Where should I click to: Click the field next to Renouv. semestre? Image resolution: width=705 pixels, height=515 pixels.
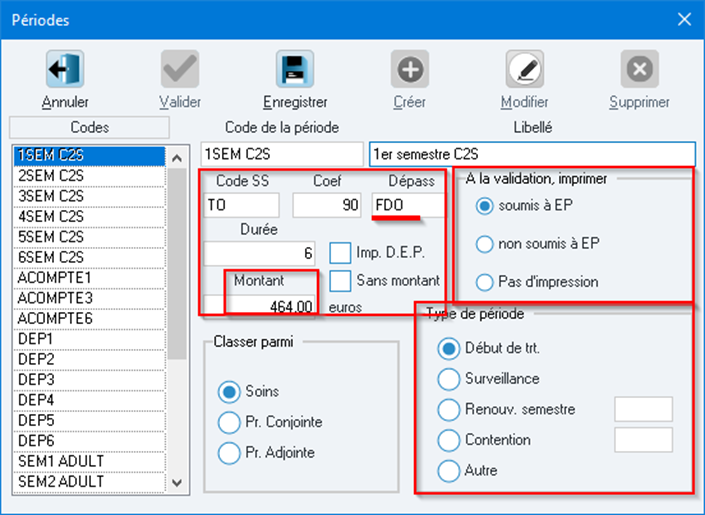643,409
